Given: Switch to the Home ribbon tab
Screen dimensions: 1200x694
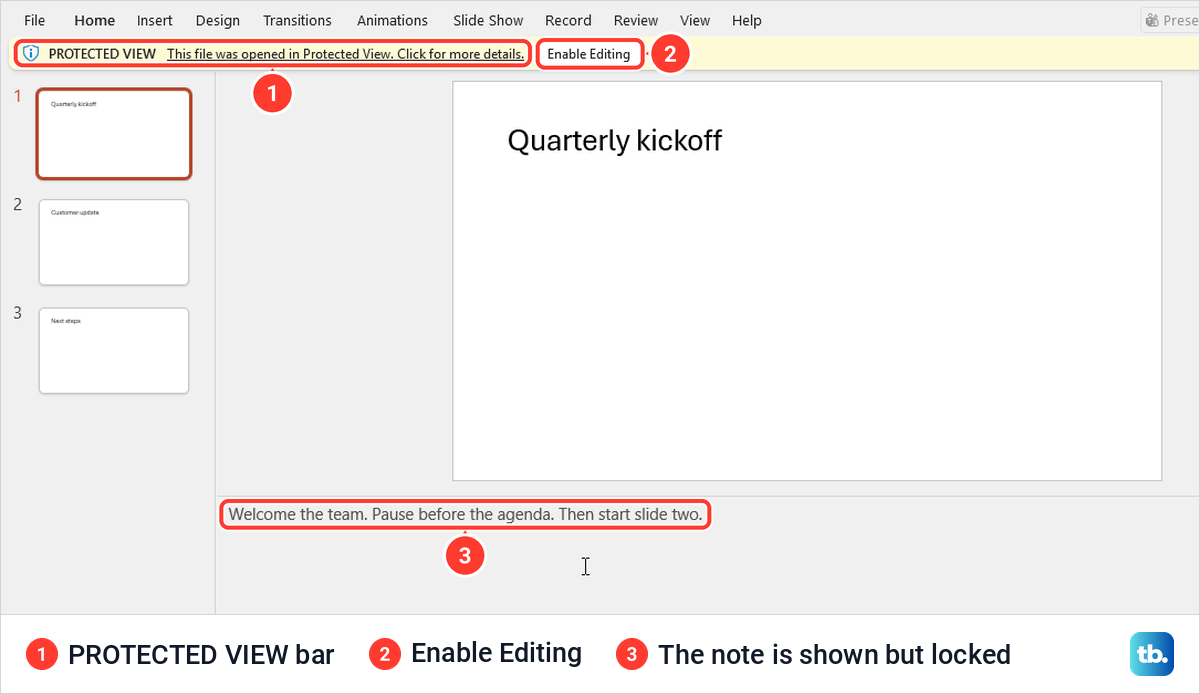Looking at the screenshot, I should 95,20.
